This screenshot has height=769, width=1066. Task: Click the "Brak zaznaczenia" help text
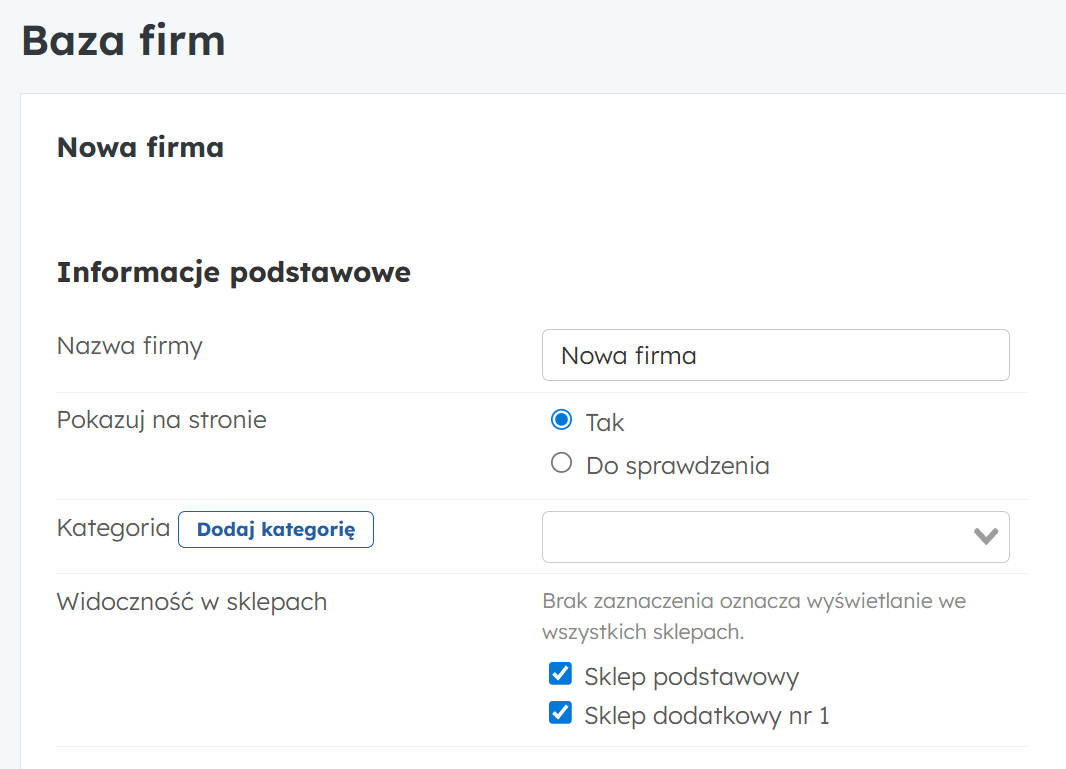pos(753,616)
